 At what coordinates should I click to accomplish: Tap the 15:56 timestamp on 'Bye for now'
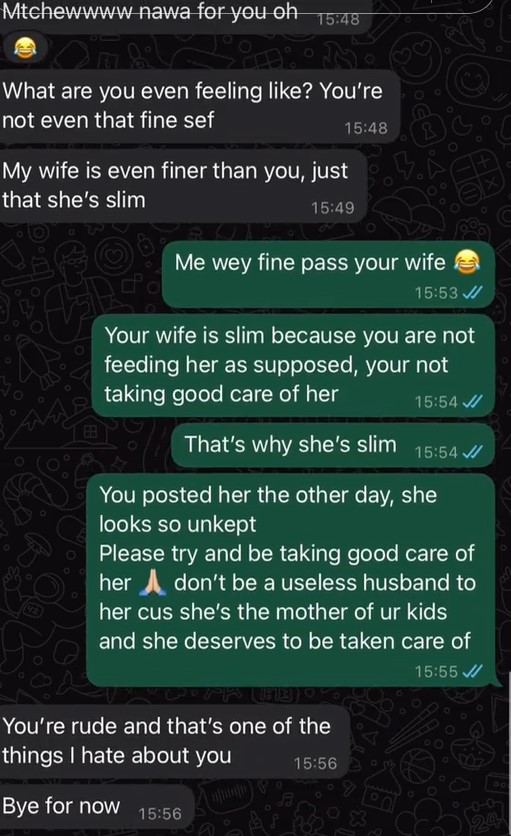(160, 814)
